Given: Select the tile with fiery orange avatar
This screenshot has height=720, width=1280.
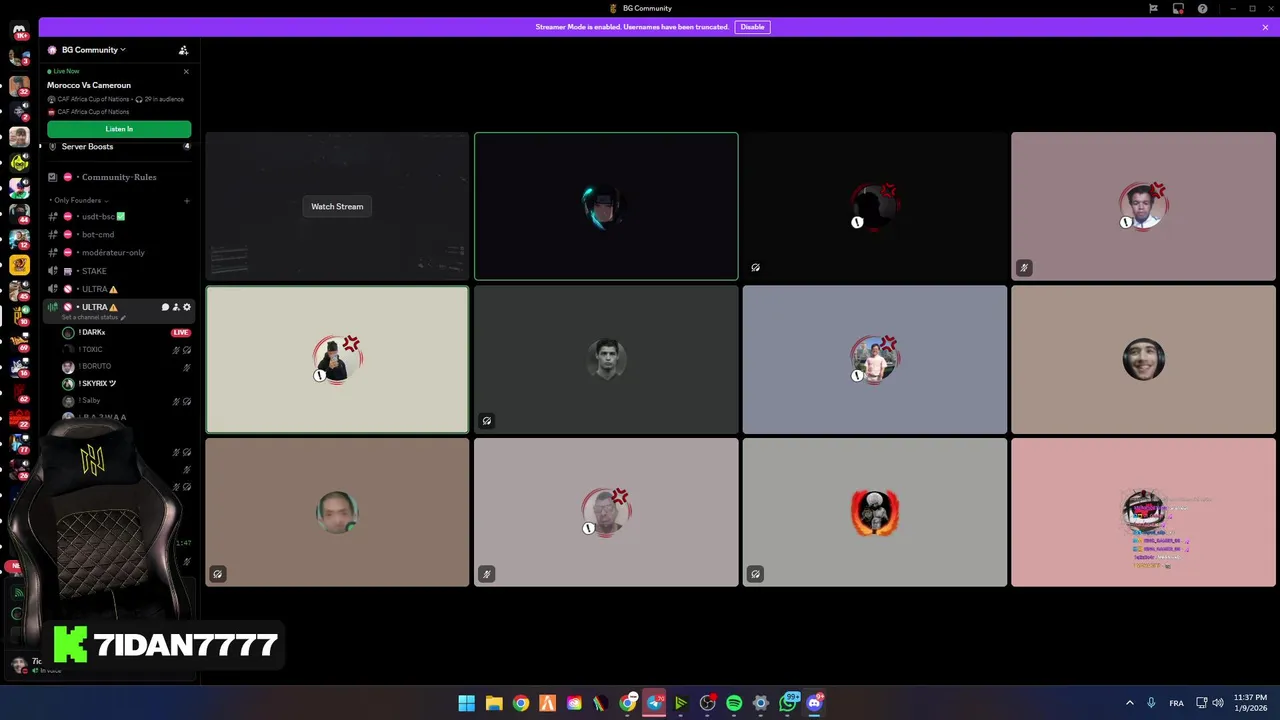Looking at the screenshot, I should click(875, 512).
